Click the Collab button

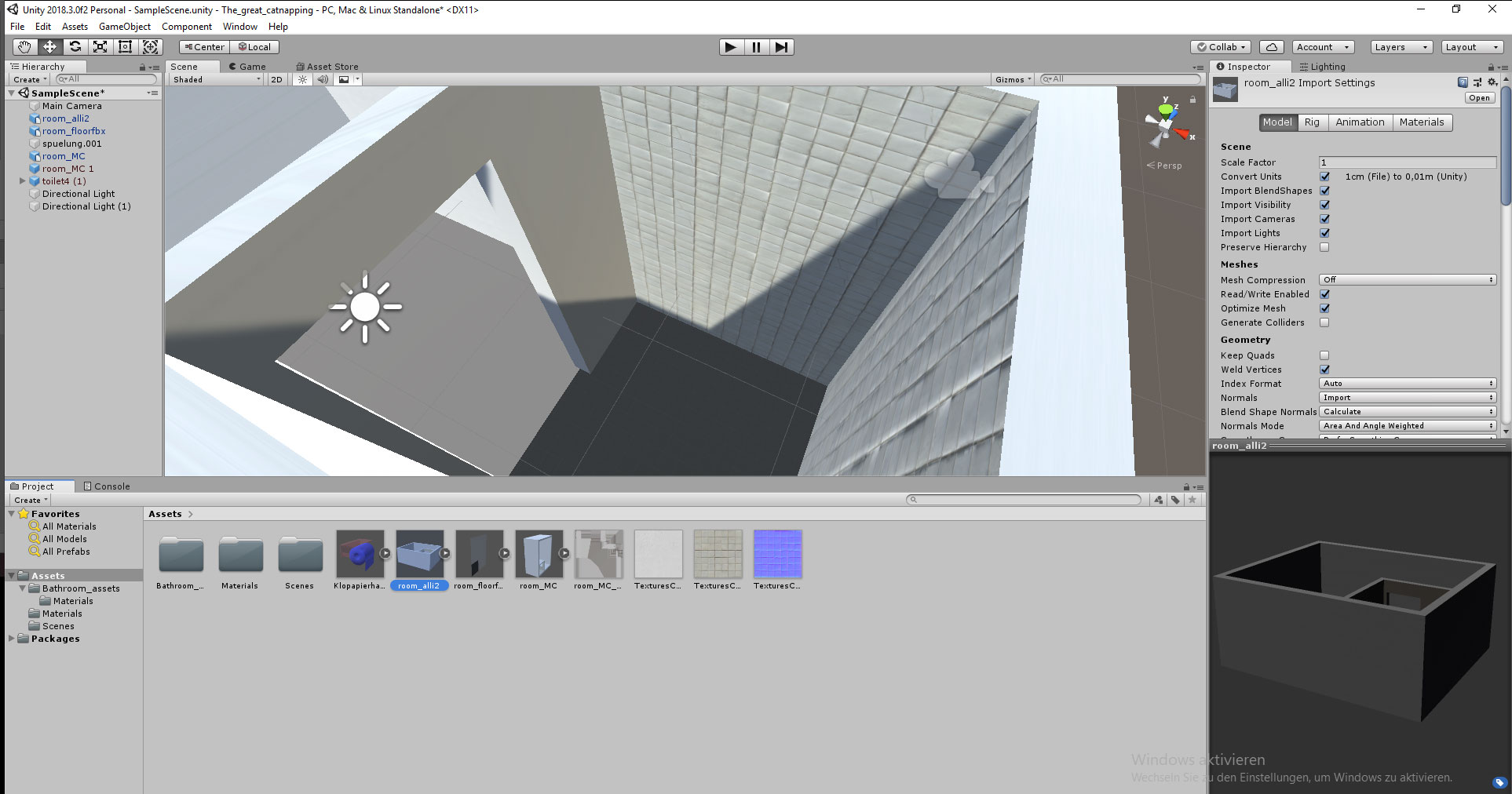pos(1222,47)
